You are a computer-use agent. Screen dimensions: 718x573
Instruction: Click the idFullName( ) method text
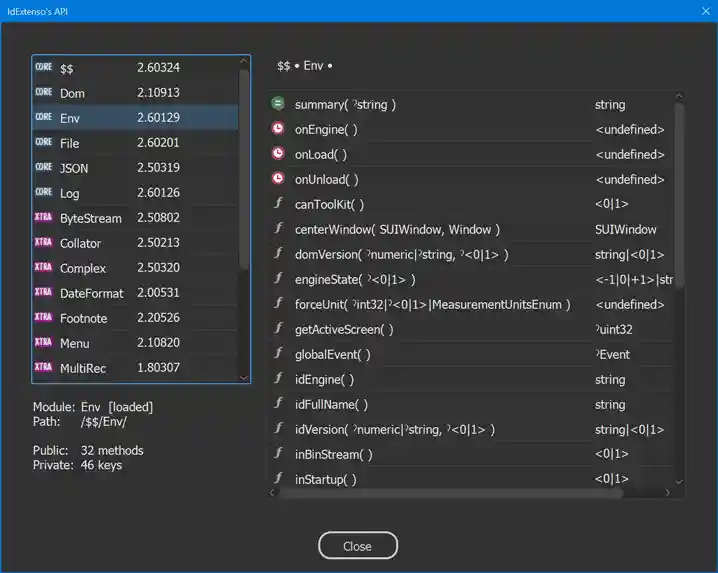(331, 404)
